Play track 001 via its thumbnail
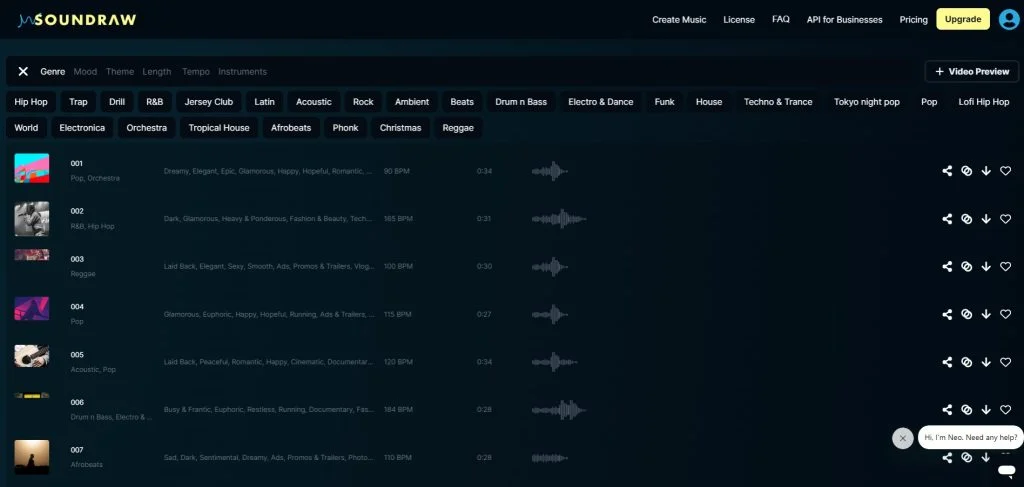This screenshot has width=1024, height=487. (31, 168)
